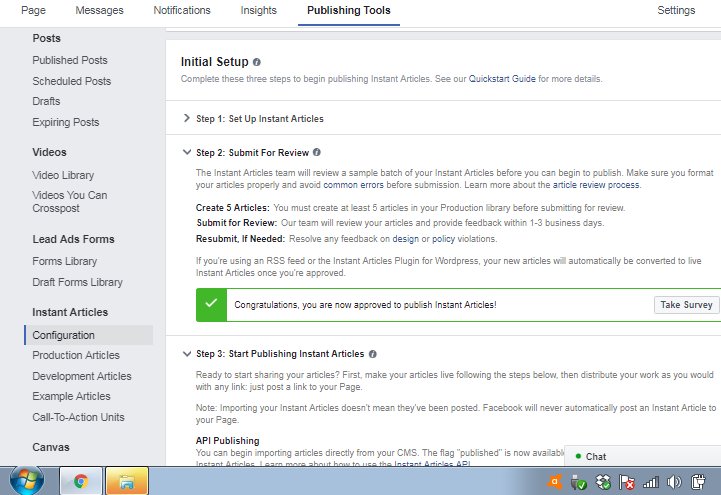
Task: Click the volume speaker tray icon
Action: tap(675, 482)
